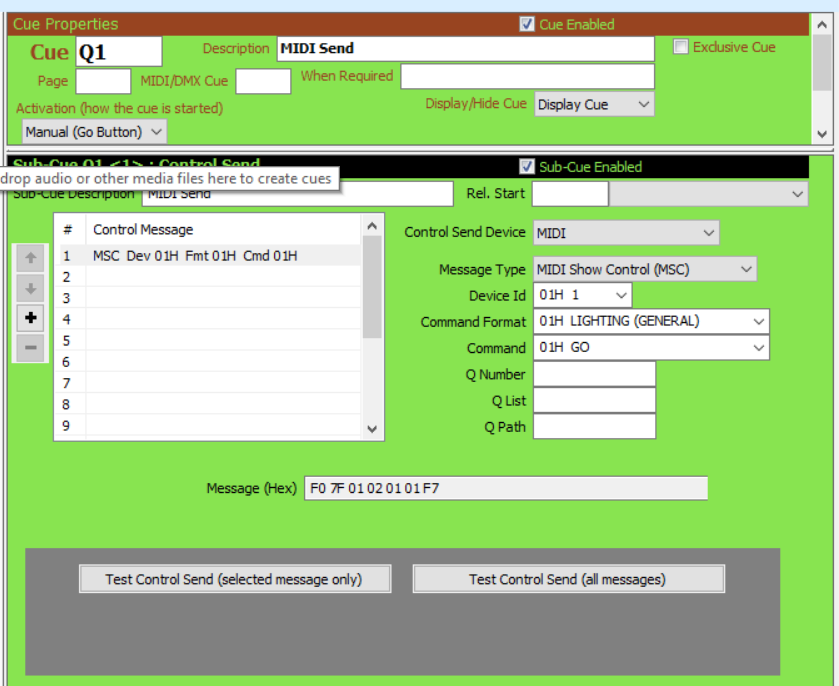This screenshot has width=839, height=686.
Task: Open the Display/Hide Cue dropdown
Action: point(593,104)
